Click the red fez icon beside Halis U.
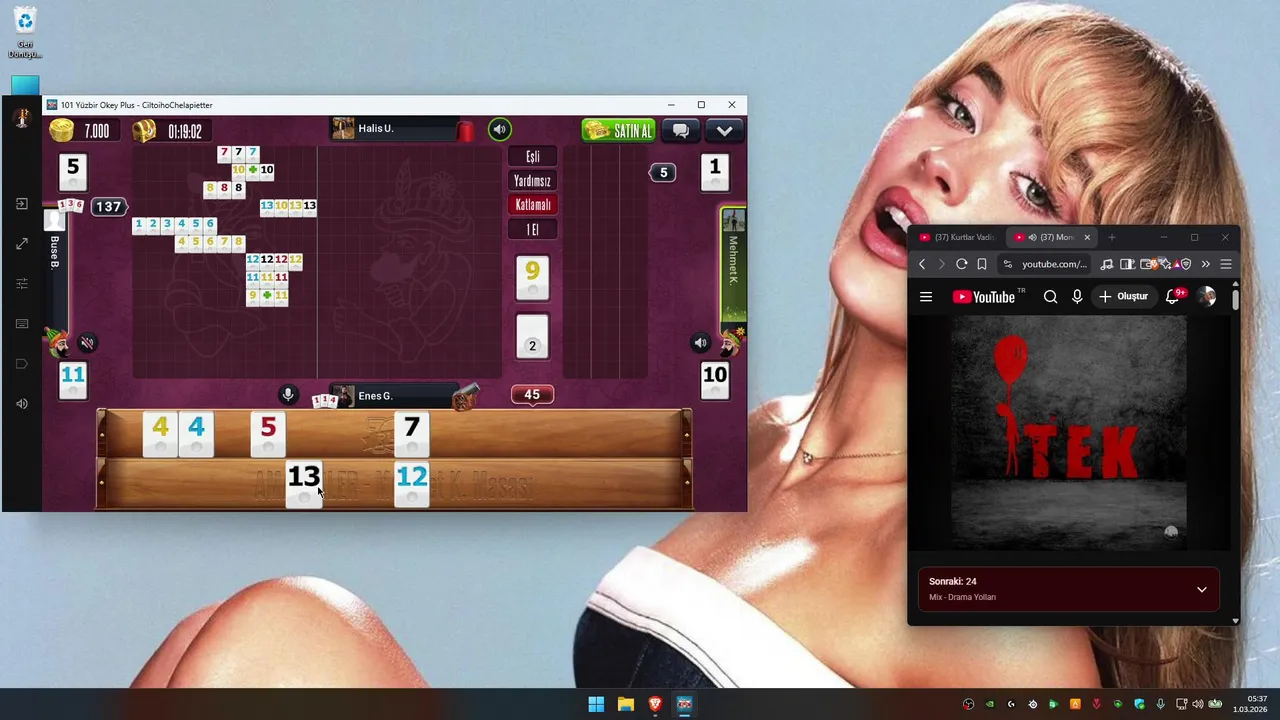The image size is (1280, 720). coord(466,130)
